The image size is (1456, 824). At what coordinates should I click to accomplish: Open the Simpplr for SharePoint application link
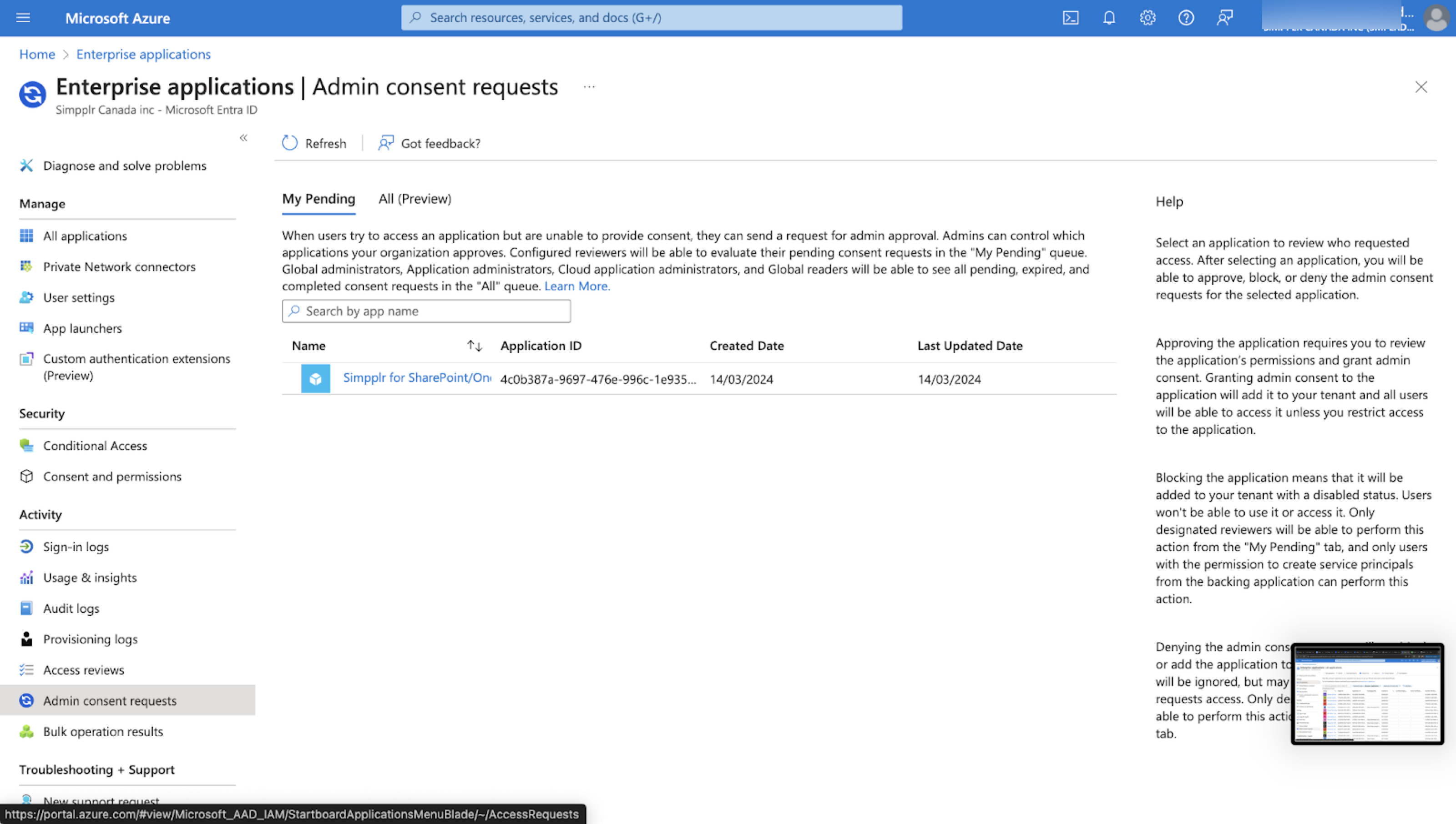(417, 378)
